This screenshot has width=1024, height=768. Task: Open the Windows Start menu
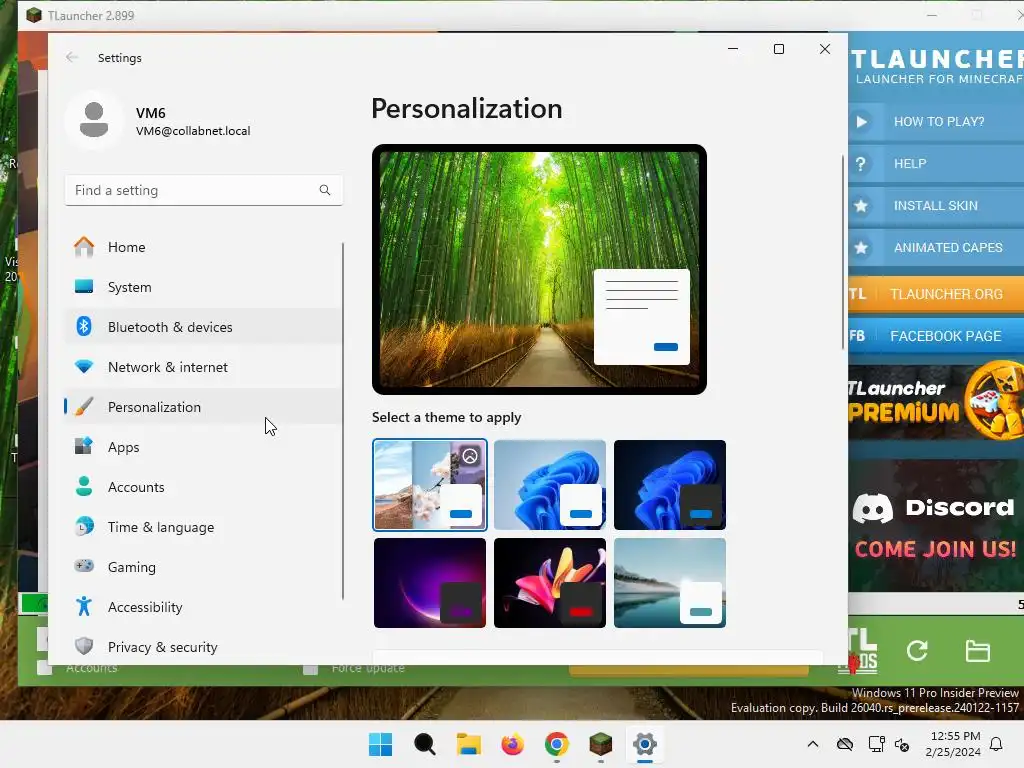[x=381, y=744]
